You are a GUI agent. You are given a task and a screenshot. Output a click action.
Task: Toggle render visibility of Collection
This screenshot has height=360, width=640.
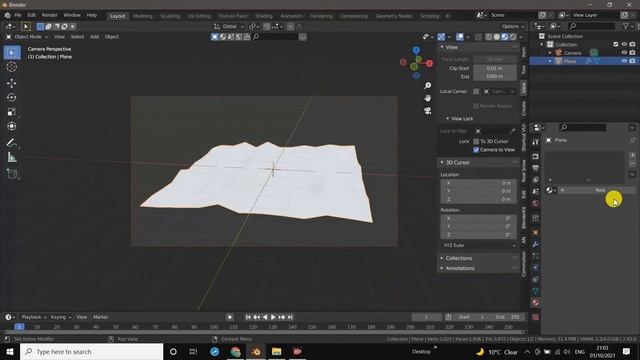tap(632, 44)
